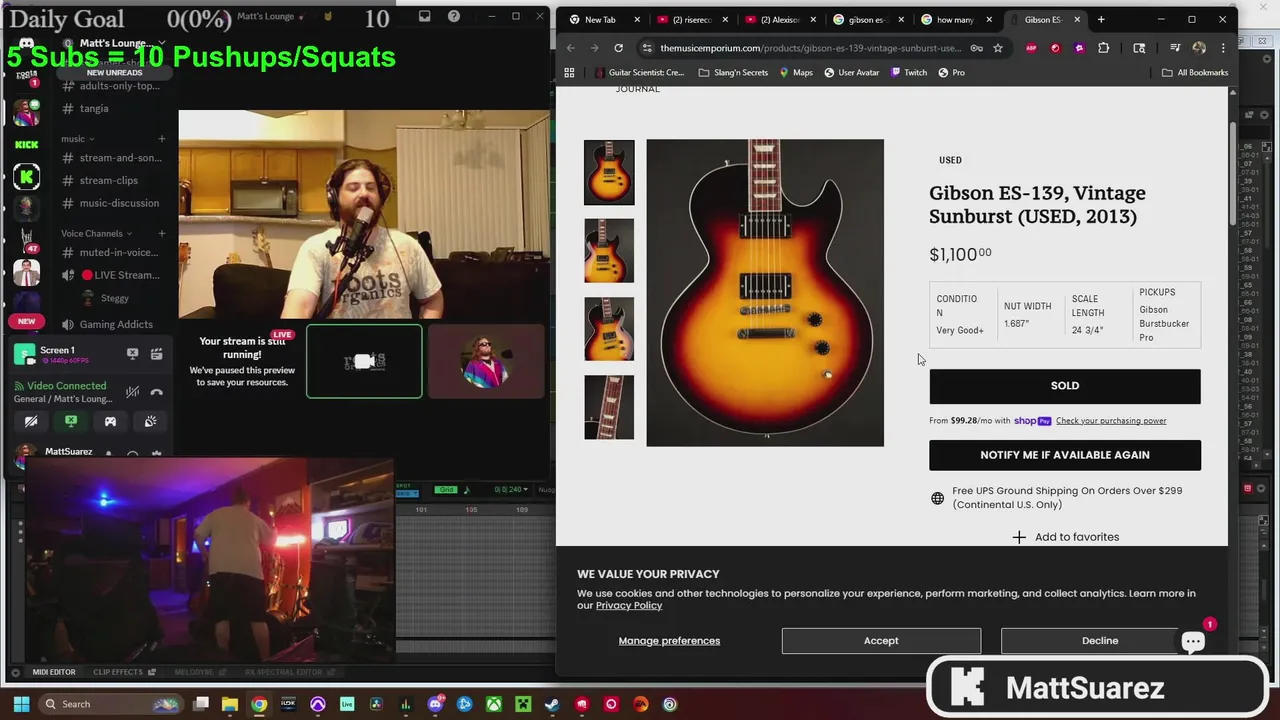
Task: Open Discord inbox icon in title bar
Action: tap(424, 16)
